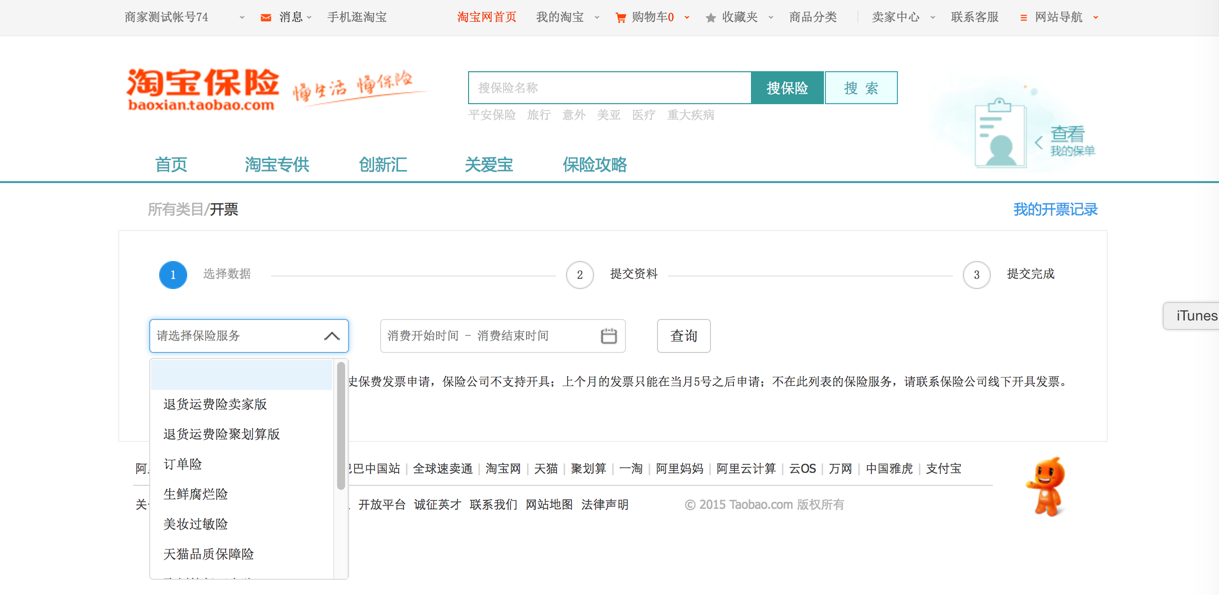The width and height of the screenshot is (1219, 595).
Task: Select hot keyword 重大疾病
Action: point(691,115)
